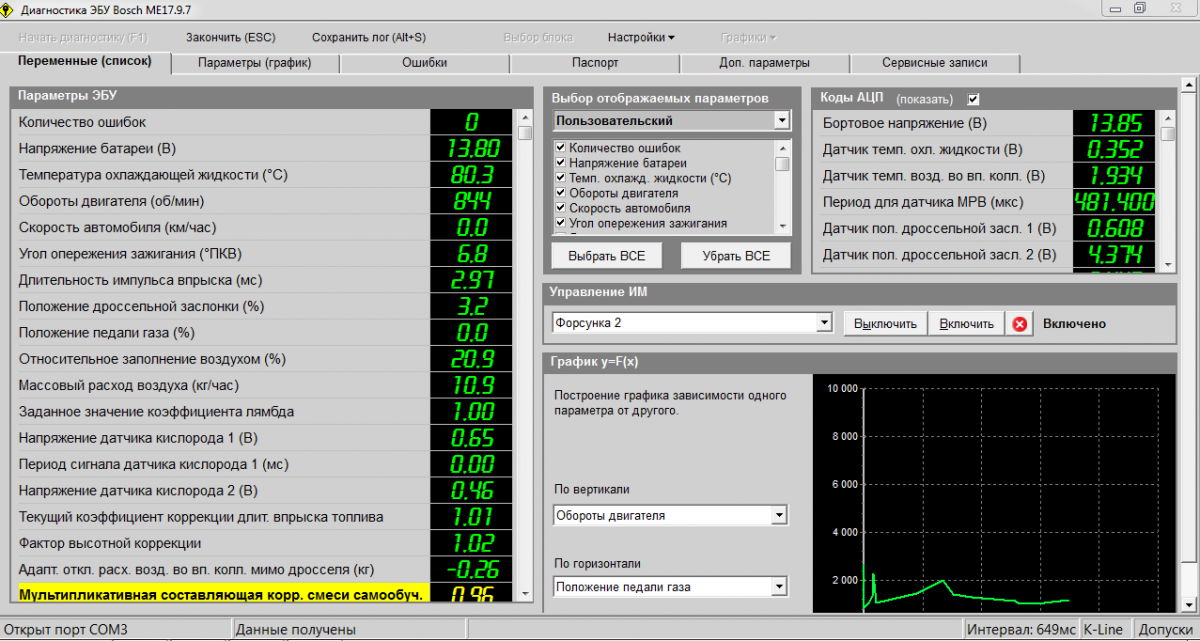The height and width of the screenshot is (641, 1200).
Task: Open the Паспорт tab
Action: (595, 63)
